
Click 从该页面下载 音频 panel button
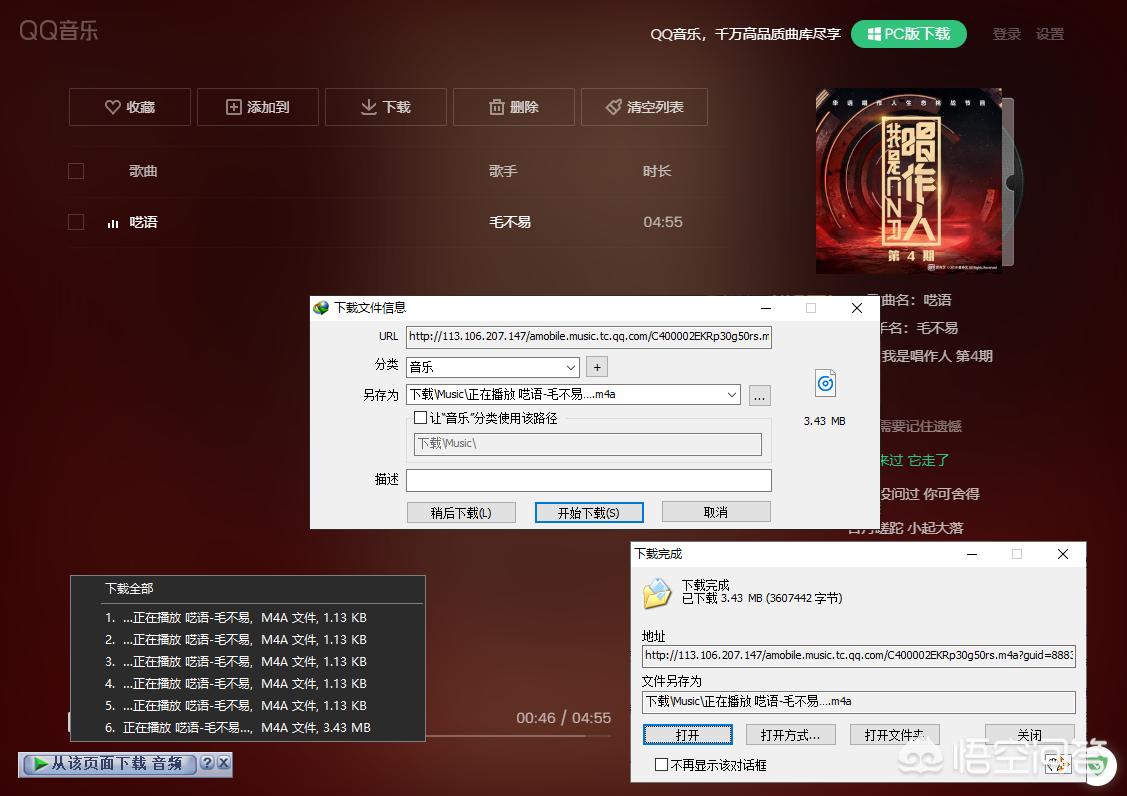109,764
